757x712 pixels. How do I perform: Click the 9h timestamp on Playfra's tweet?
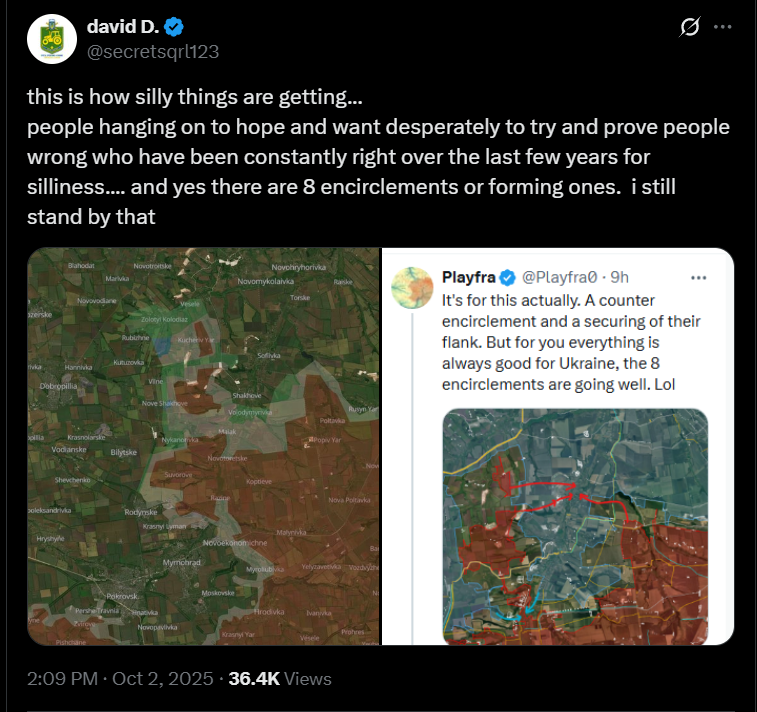click(x=620, y=277)
